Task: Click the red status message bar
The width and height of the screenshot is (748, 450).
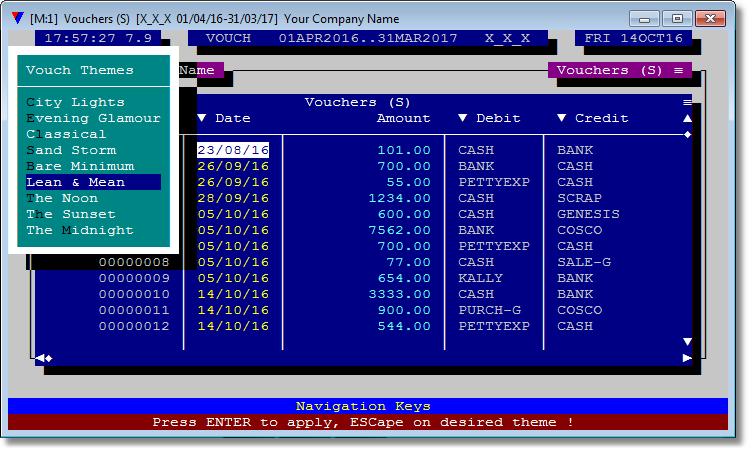Action: (368, 422)
